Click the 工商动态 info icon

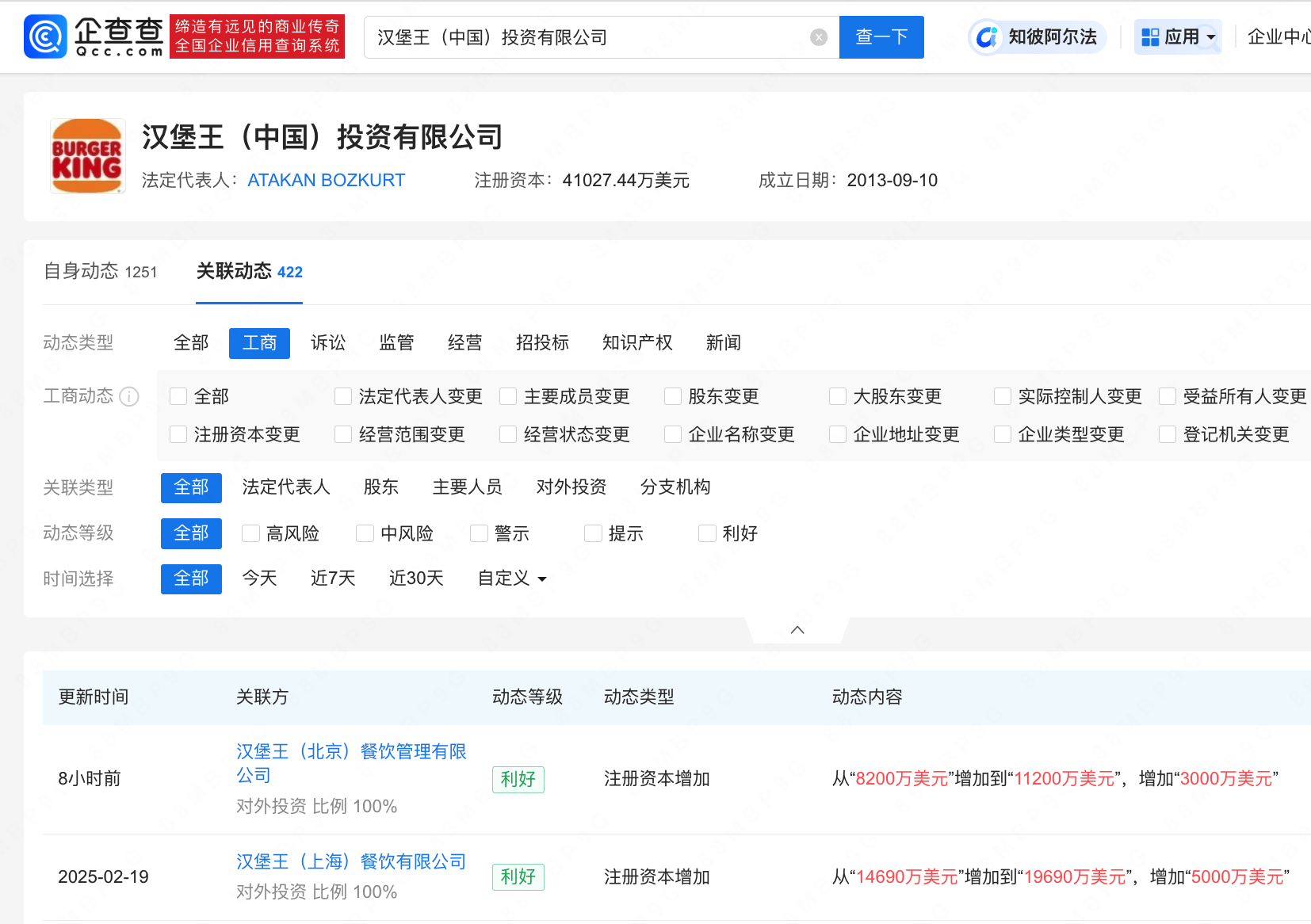point(129,396)
